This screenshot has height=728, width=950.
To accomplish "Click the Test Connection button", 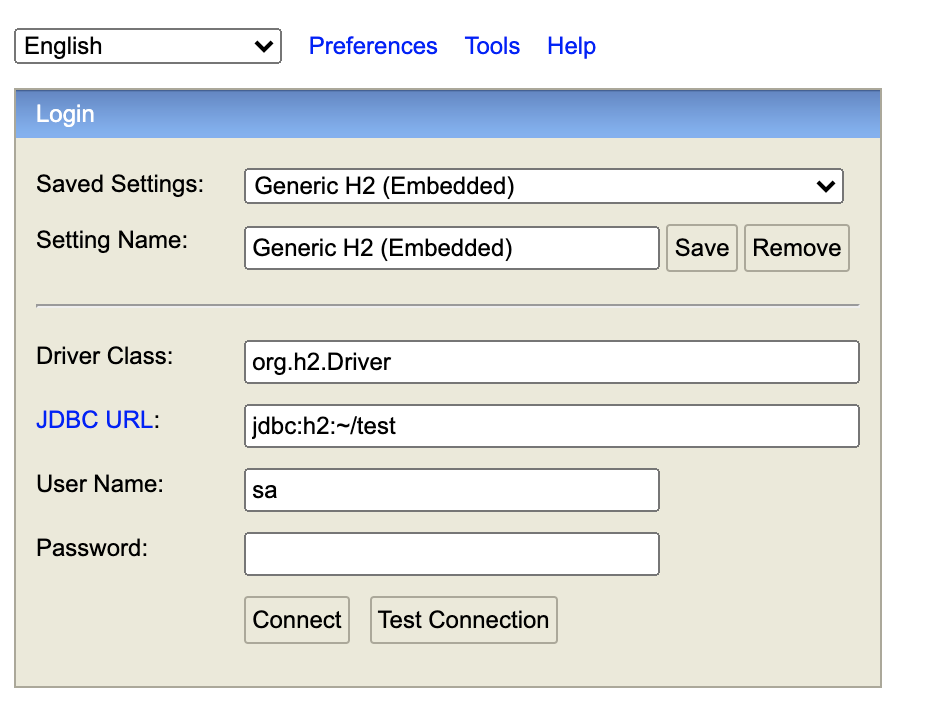I will tap(463, 620).
